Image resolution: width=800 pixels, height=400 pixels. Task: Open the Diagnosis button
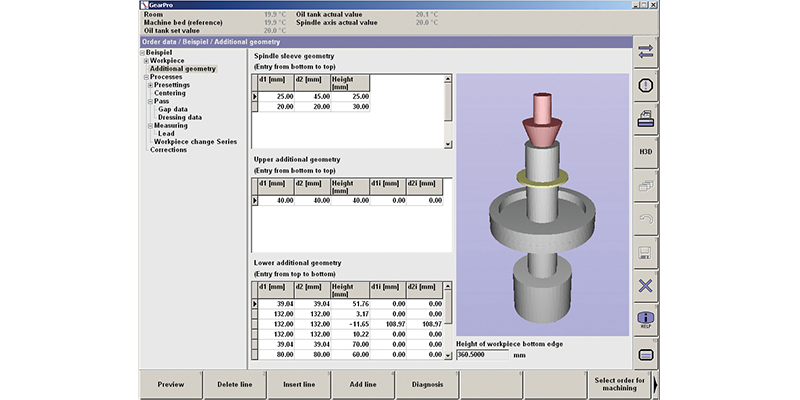[428, 384]
